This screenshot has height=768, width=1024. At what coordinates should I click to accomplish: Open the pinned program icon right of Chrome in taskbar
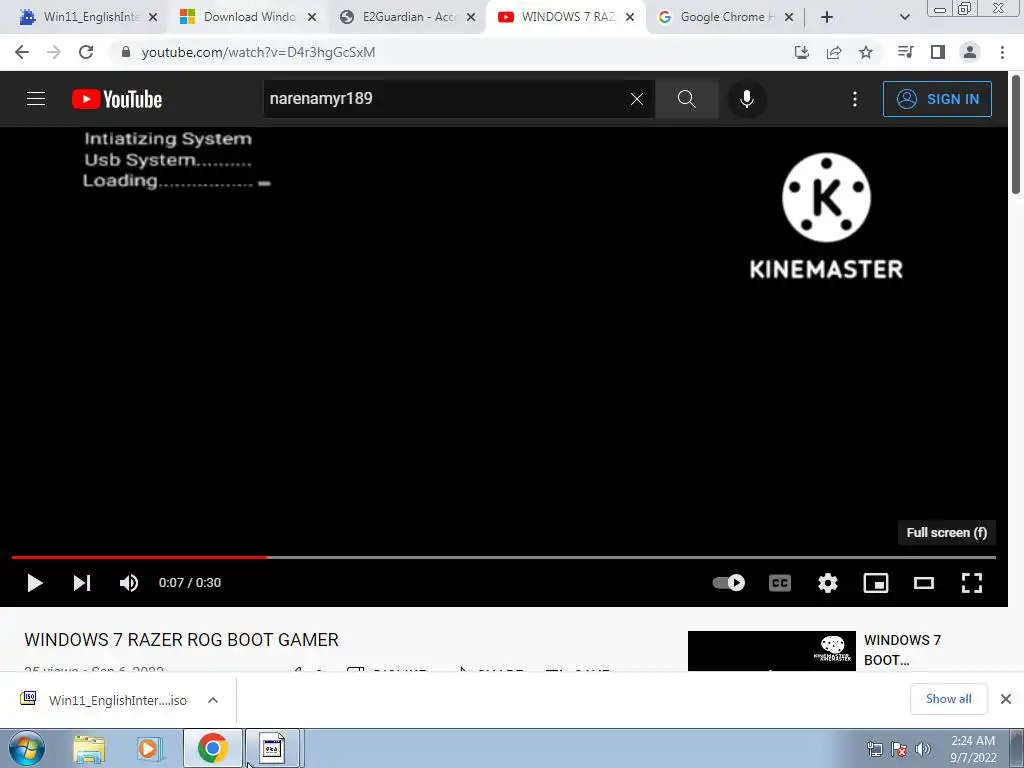(272, 748)
